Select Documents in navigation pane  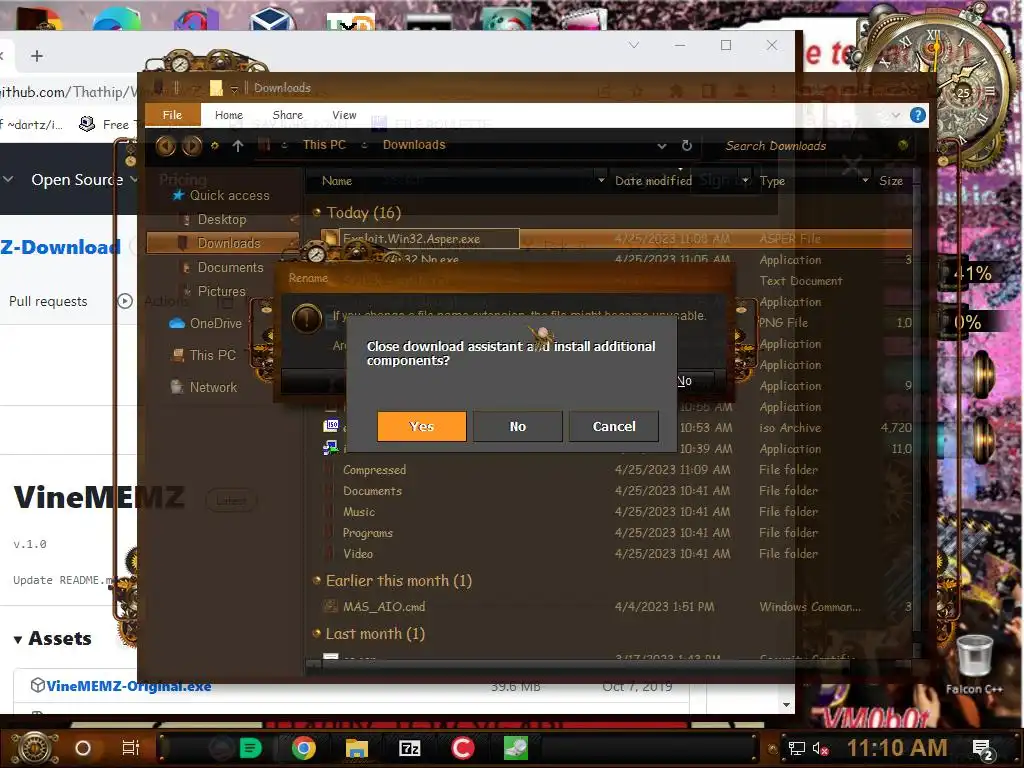230,267
